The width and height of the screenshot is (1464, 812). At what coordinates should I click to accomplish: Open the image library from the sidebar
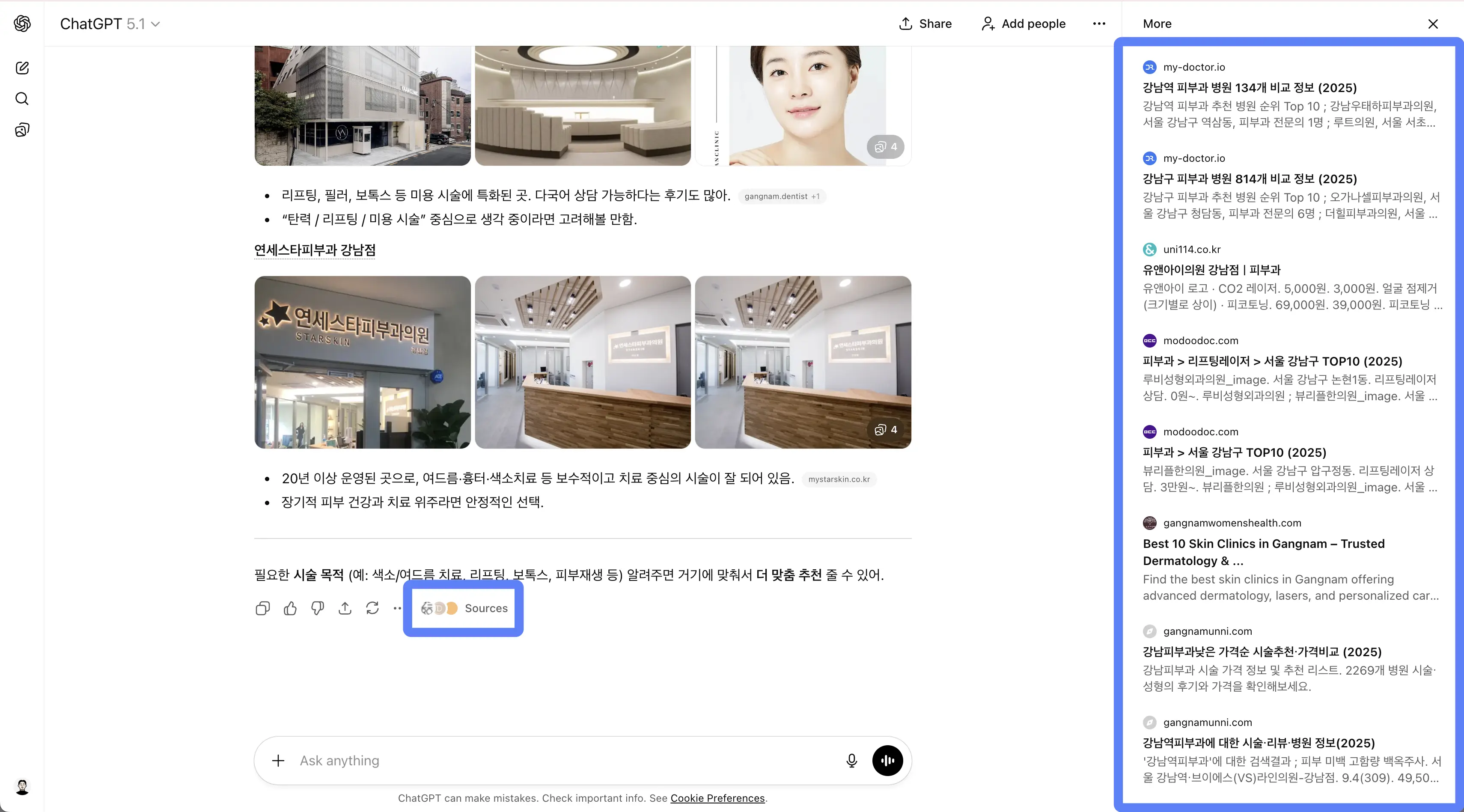pos(22,130)
